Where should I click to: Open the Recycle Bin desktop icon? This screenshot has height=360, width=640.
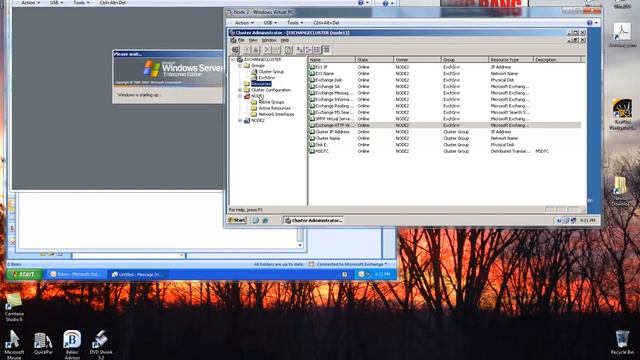coord(622,342)
